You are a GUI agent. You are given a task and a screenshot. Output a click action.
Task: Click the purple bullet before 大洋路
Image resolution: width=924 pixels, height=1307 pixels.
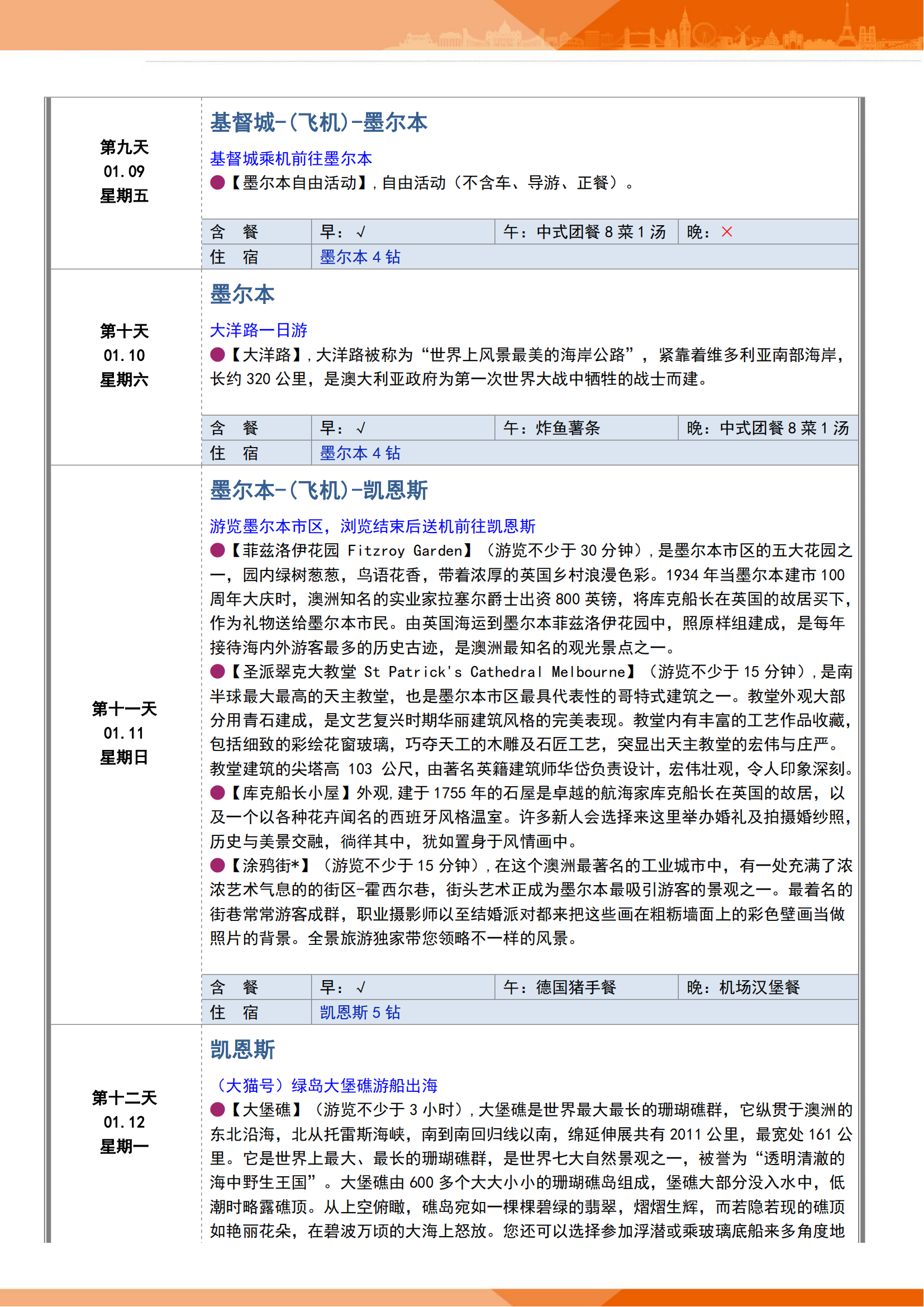[x=217, y=355]
